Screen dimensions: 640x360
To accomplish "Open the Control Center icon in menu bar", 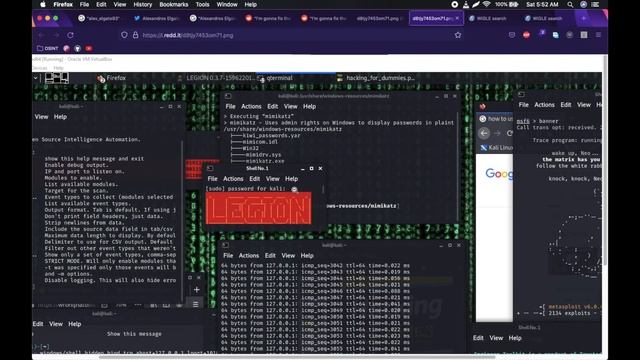I will point(595,4).
